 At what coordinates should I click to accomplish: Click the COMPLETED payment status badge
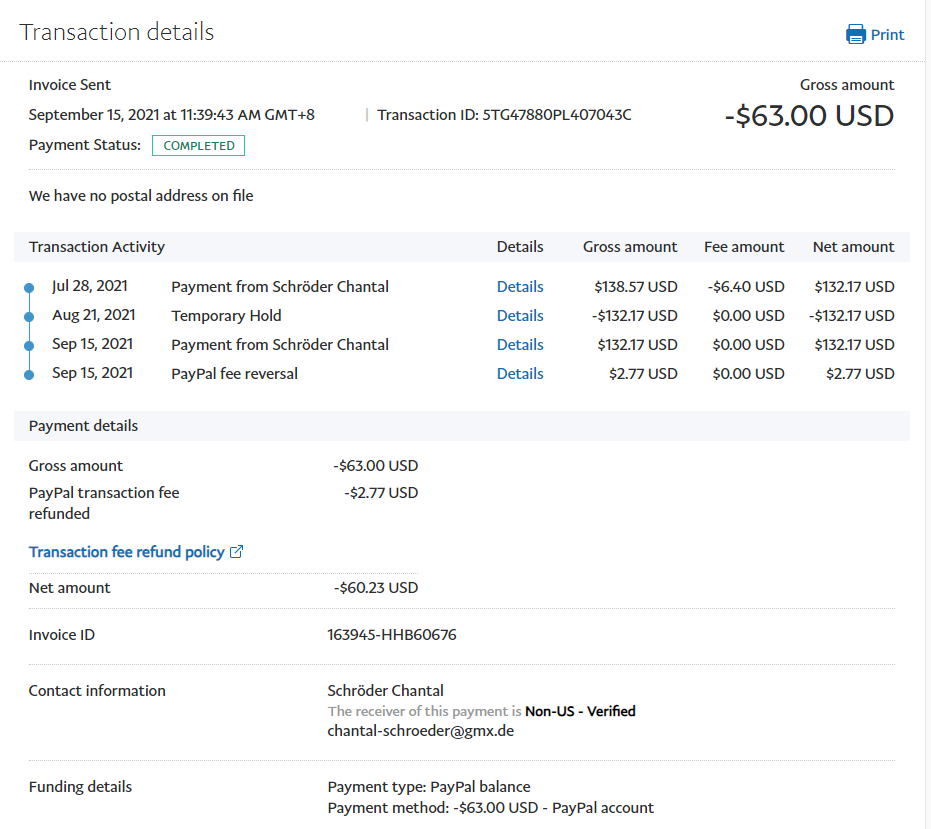click(198, 146)
